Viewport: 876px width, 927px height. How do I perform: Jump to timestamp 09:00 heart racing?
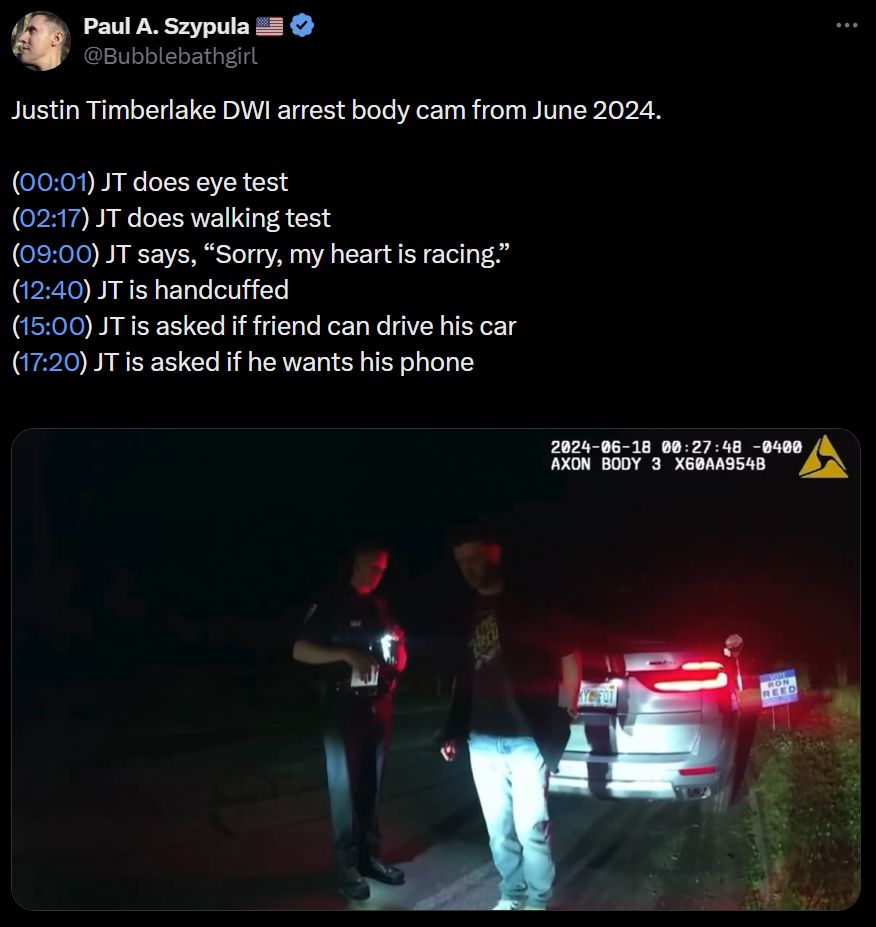point(56,254)
